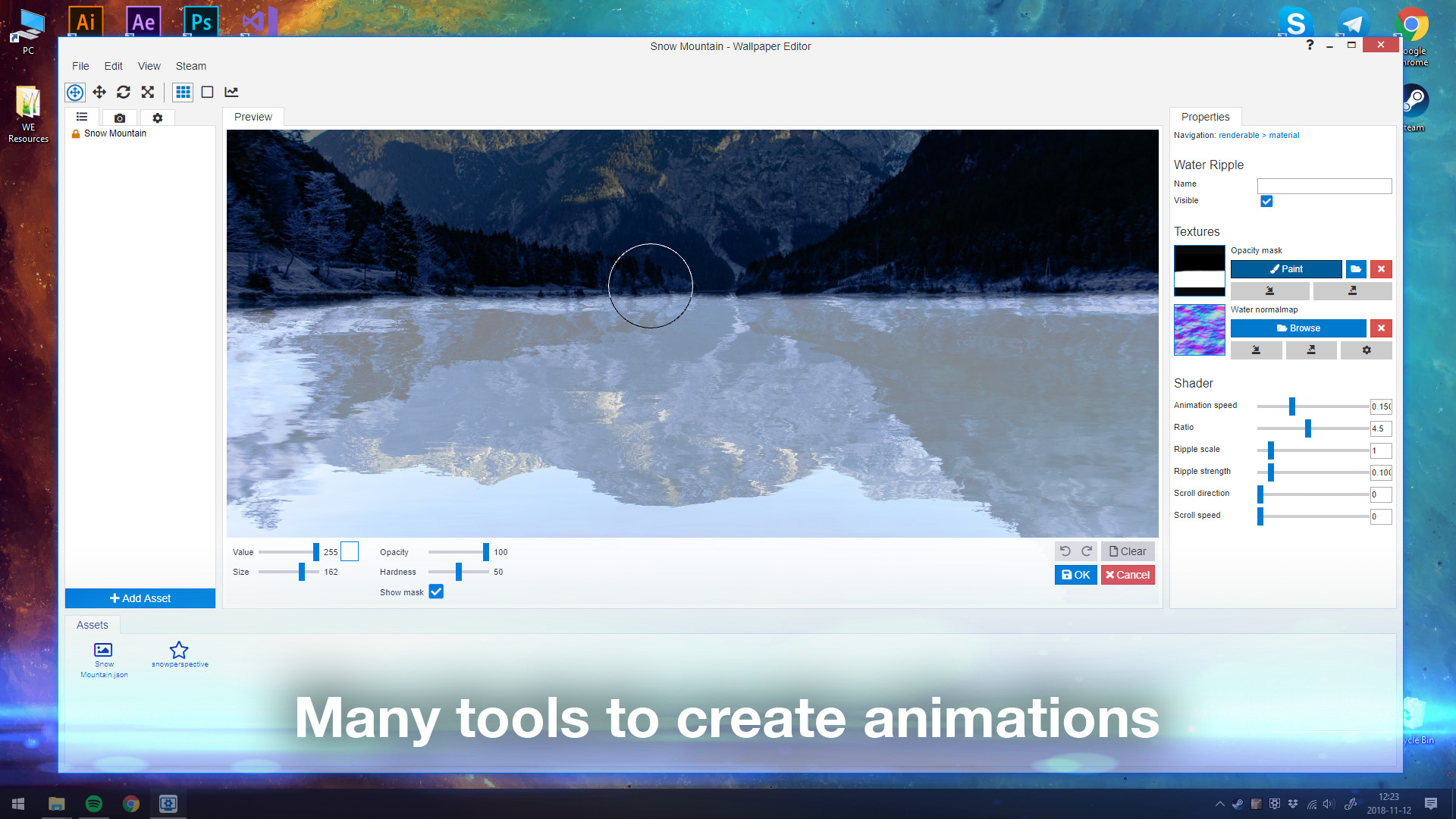This screenshot has width=1456, height=819.
Task: Open the graph/curve editor
Action: (232, 92)
